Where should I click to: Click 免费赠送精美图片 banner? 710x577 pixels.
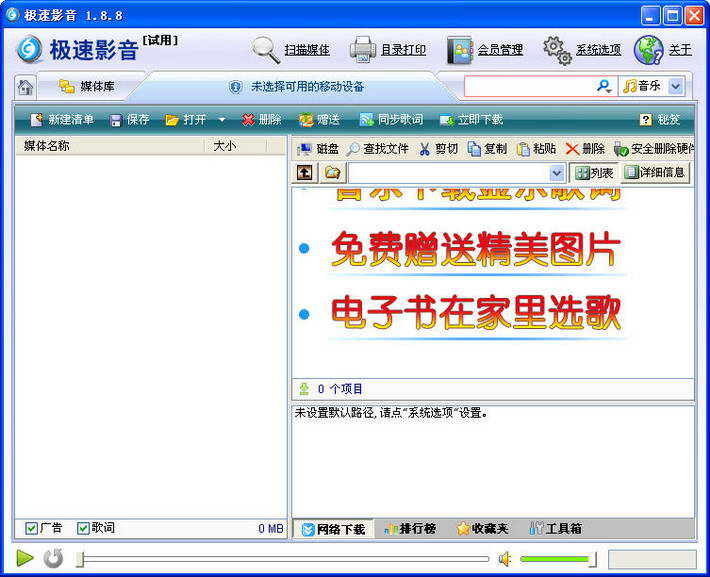(475, 249)
